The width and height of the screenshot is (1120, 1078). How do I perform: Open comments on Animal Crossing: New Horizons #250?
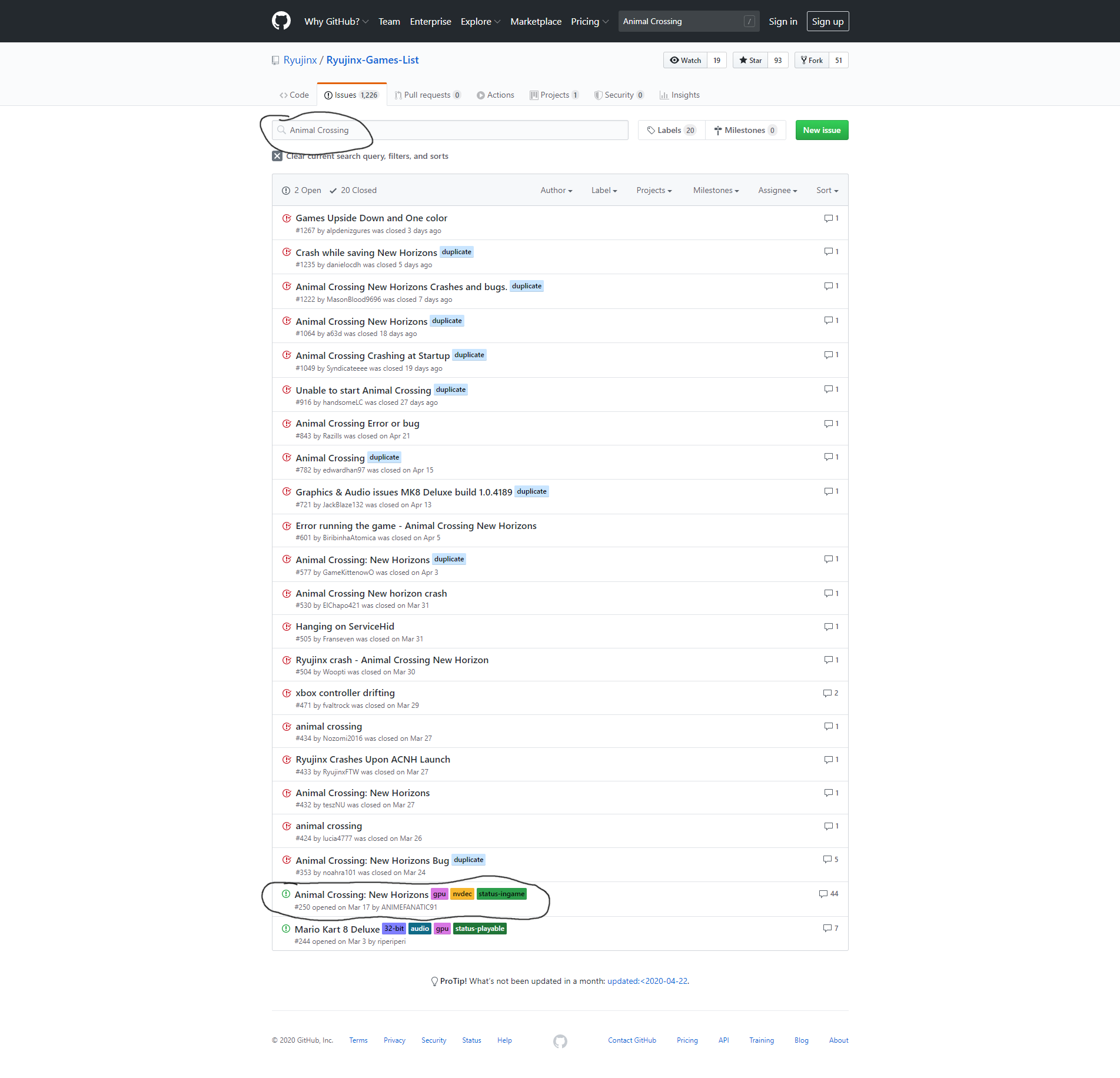[829, 894]
